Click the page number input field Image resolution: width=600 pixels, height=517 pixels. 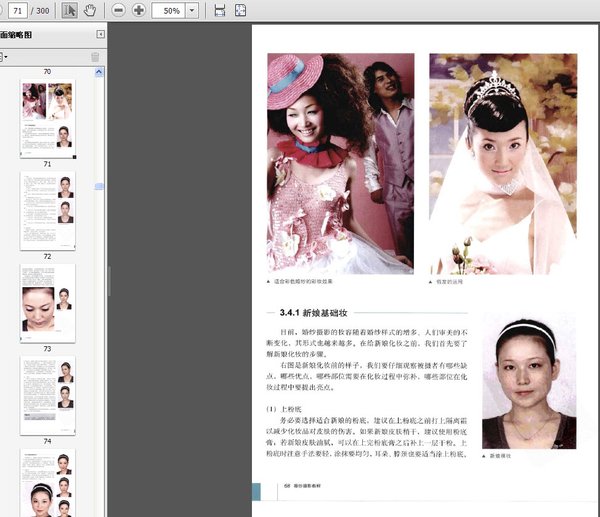[18, 10]
